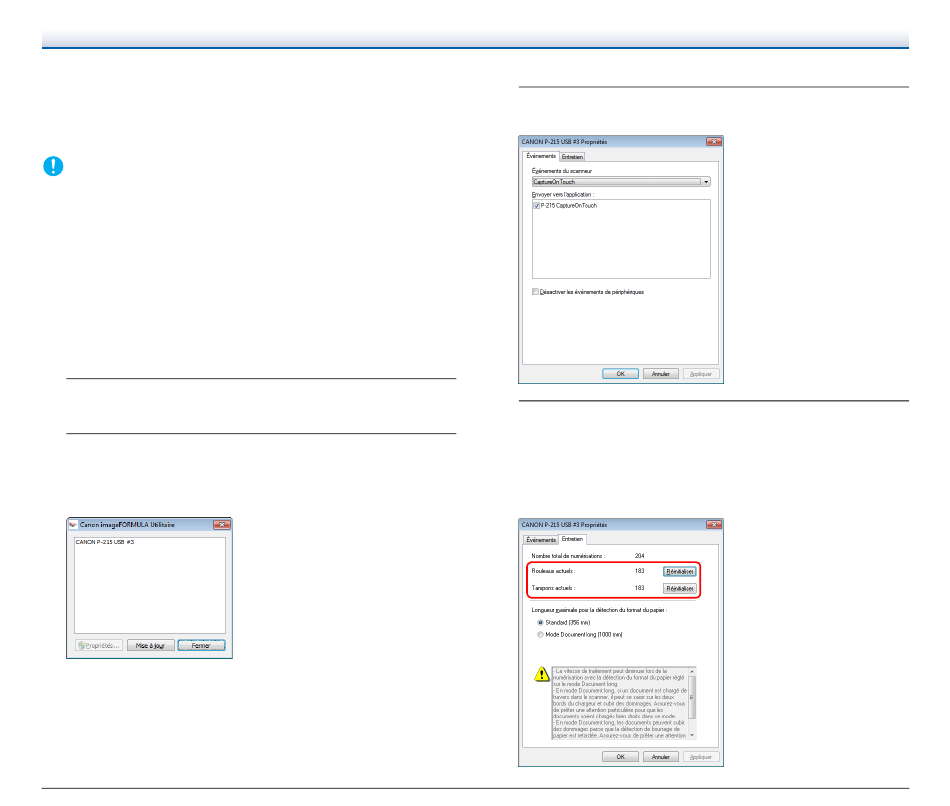
Task: Reset the Tampons actuels counter
Action: [x=679, y=588]
